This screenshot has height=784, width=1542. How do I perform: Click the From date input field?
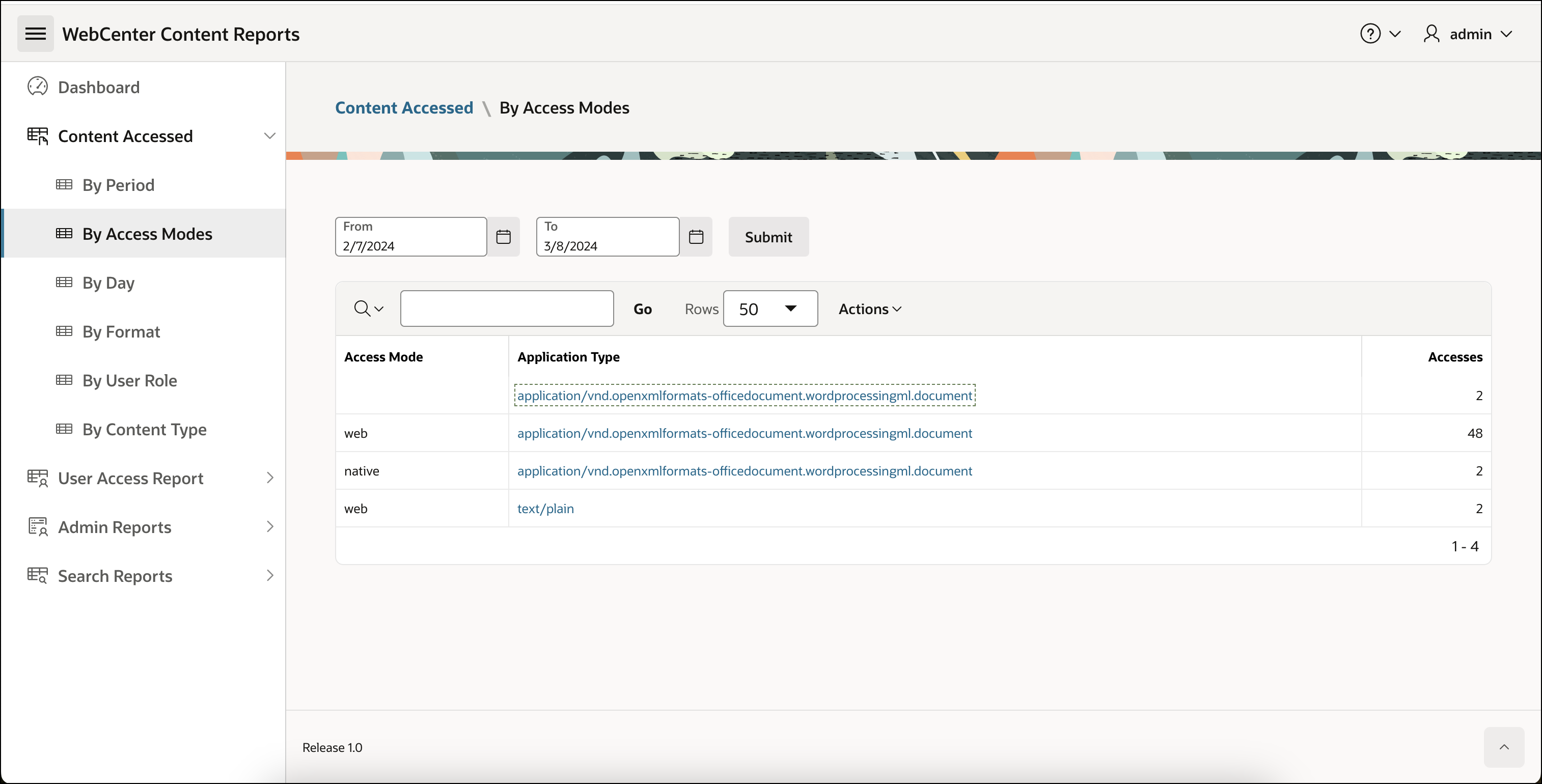coord(410,237)
